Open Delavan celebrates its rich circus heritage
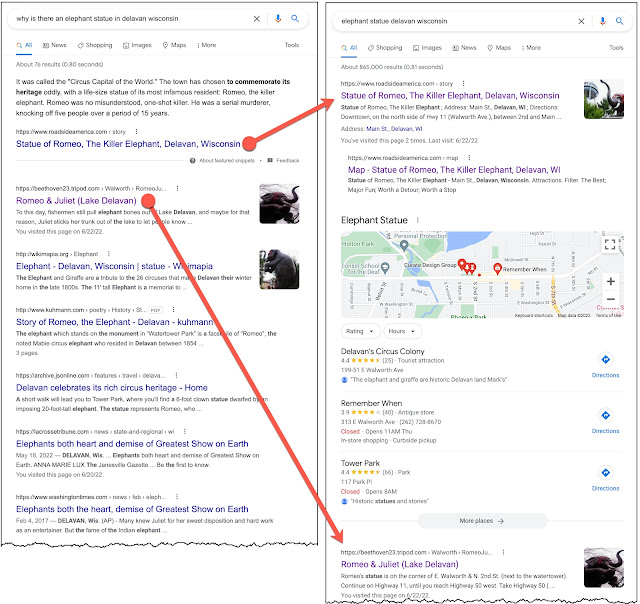 click(112, 388)
